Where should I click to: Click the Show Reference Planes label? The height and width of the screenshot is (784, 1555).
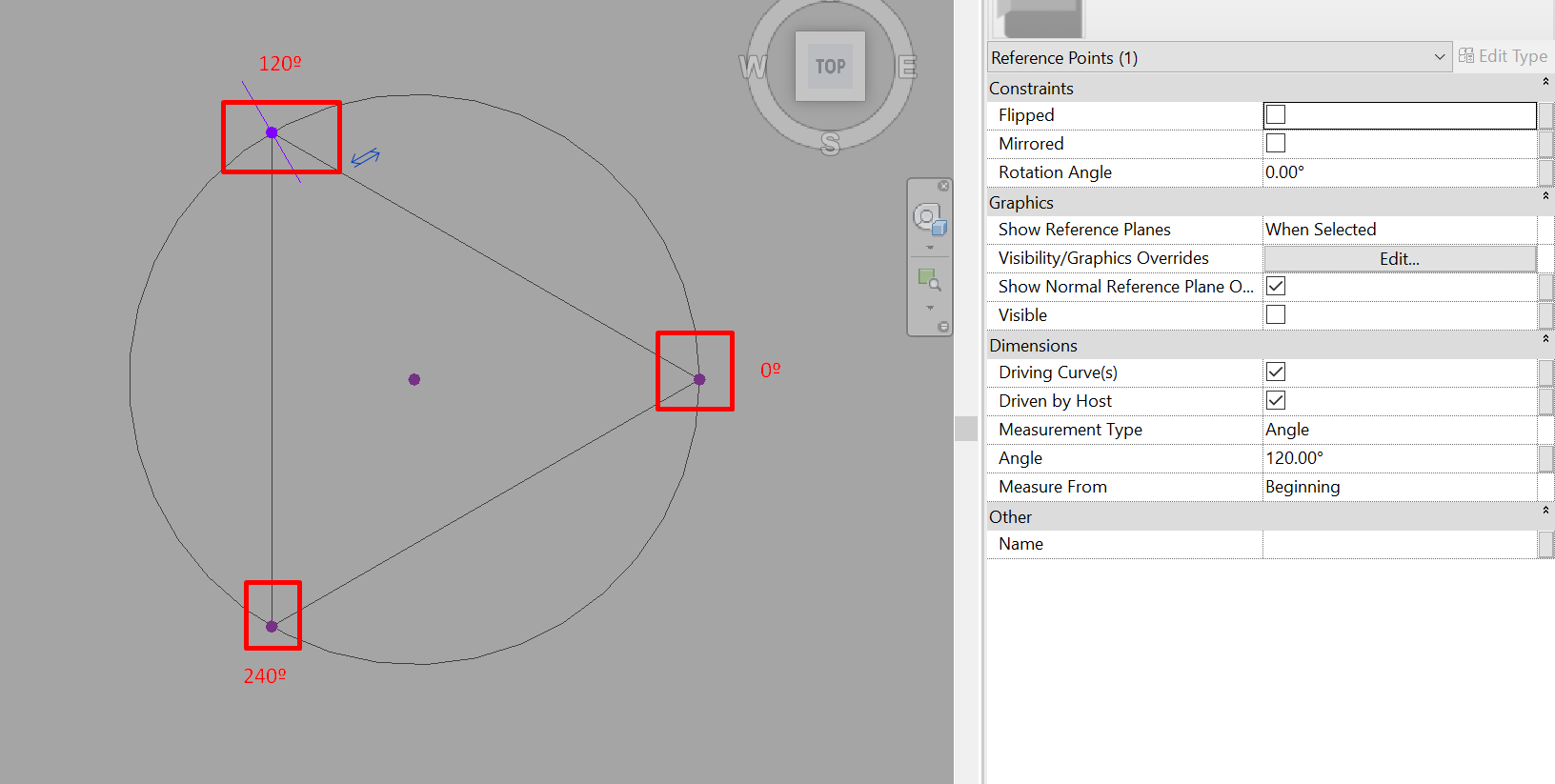pyautogui.click(x=1084, y=230)
